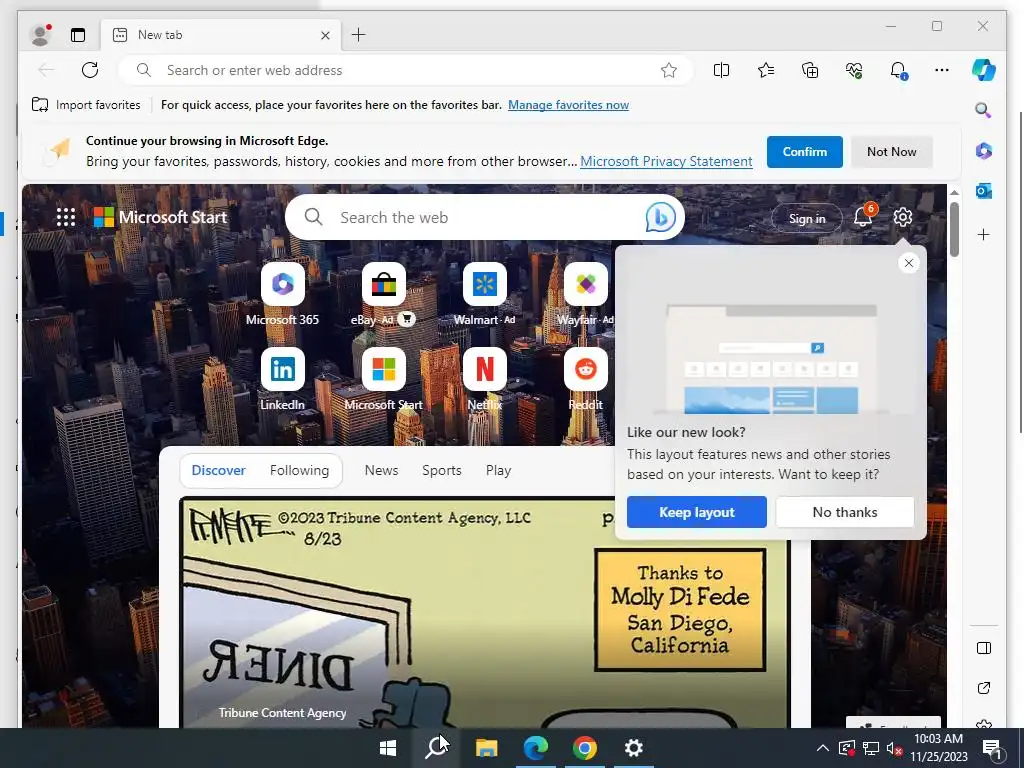Image resolution: width=1024 pixels, height=768 pixels.
Task: Click the page vertical scrollbar thumb
Action: click(x=954, y=229)
